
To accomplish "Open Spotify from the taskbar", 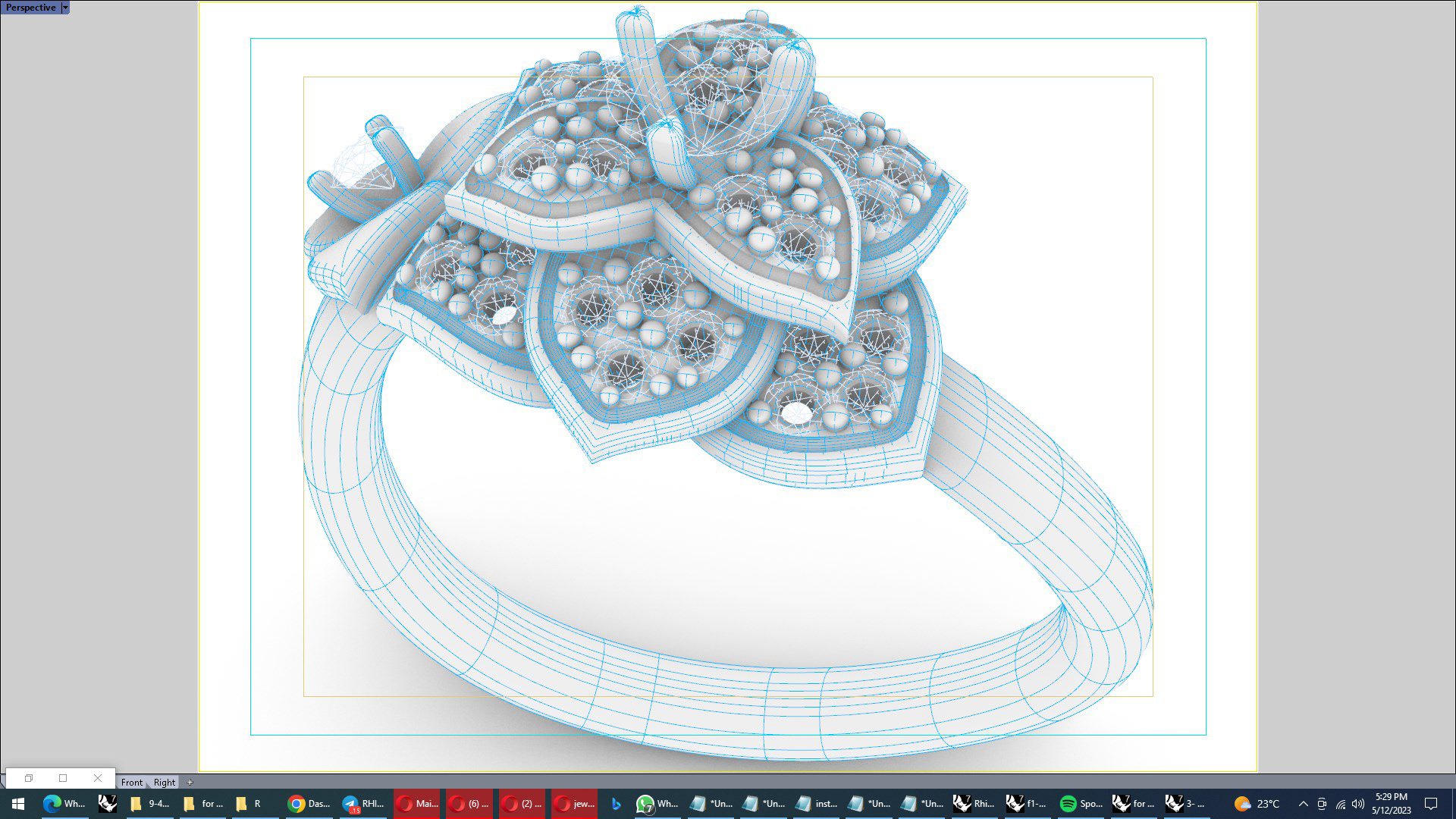I will click(1080, 804).
